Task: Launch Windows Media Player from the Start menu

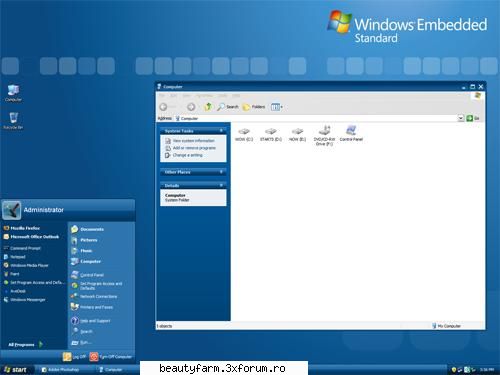Action: coord(26,265)
